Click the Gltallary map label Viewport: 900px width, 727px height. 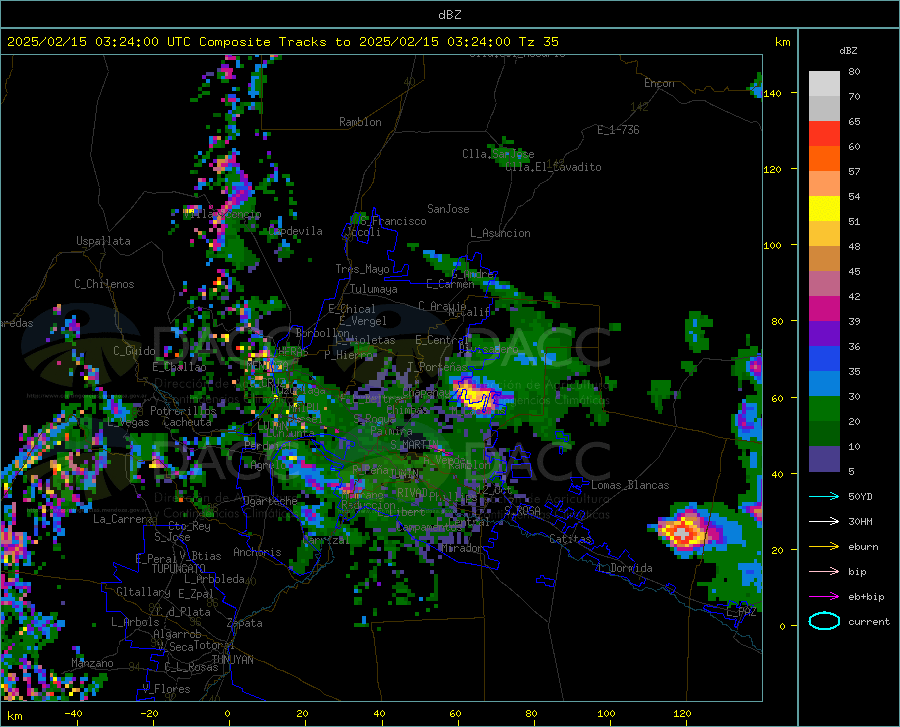point(143,592)
